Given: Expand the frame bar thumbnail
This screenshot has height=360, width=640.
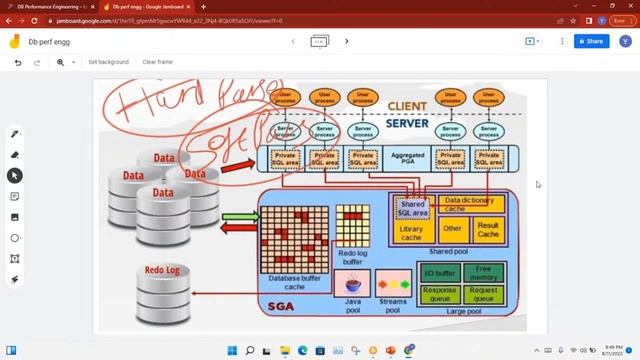Looking at the screenshot, I should 320,41.
